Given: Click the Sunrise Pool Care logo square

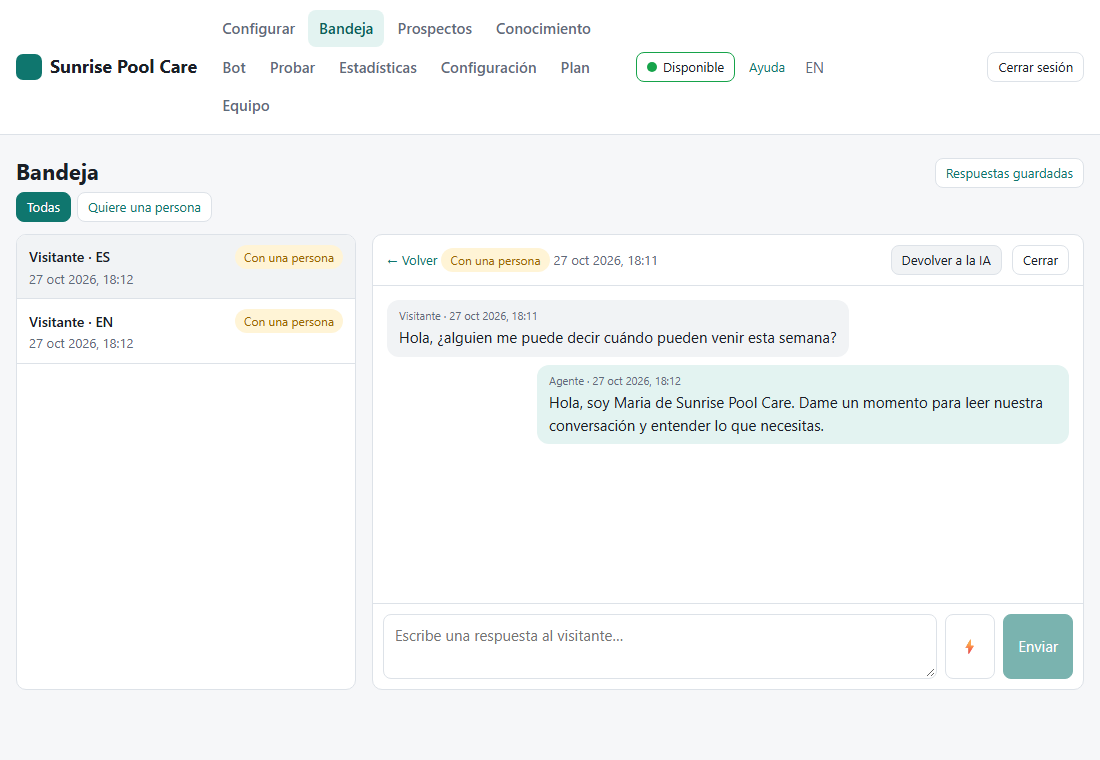Looking at the screenshot, I should tap(29, 67).
